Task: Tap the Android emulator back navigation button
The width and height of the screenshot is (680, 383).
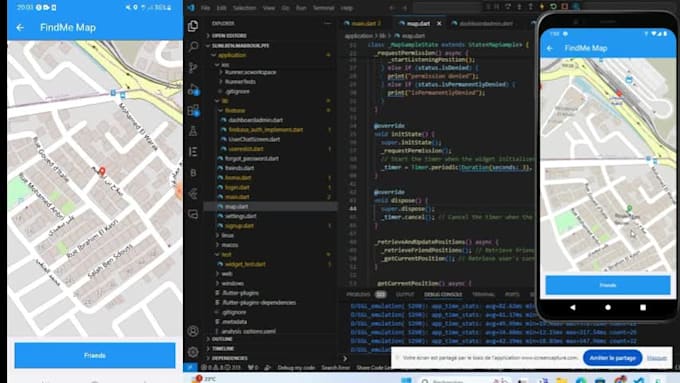Action: coord(572,307)
